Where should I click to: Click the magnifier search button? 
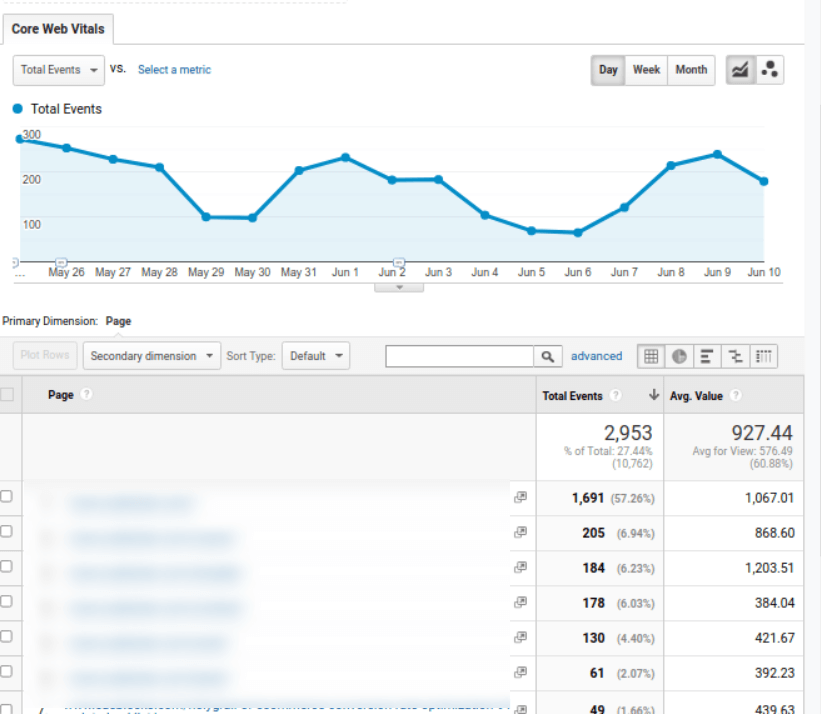548,356
